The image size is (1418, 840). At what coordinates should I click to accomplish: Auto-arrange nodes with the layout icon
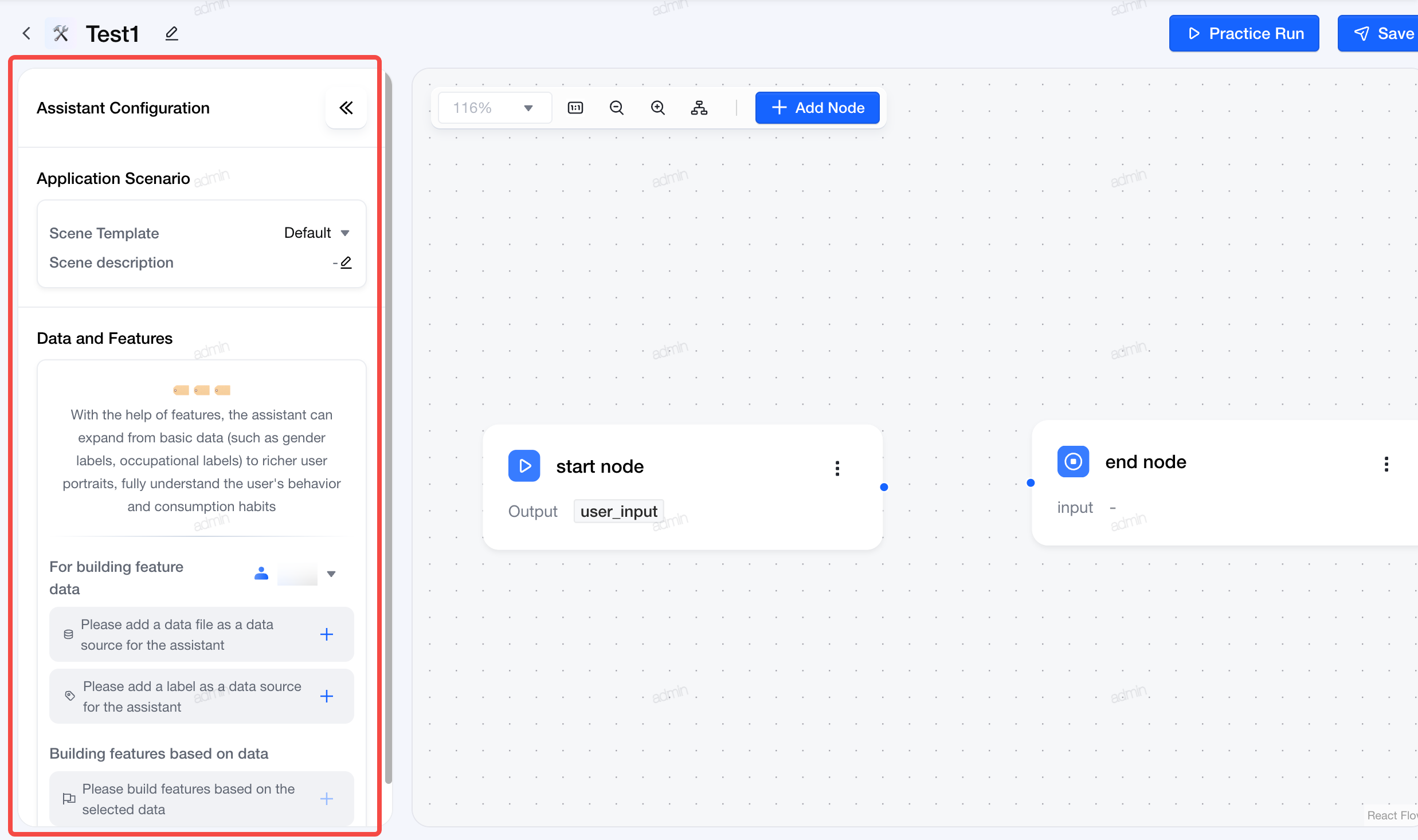[699, 108]
